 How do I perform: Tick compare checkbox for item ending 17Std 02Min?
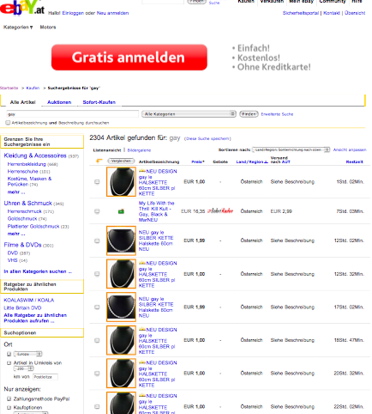click(97, 307)
